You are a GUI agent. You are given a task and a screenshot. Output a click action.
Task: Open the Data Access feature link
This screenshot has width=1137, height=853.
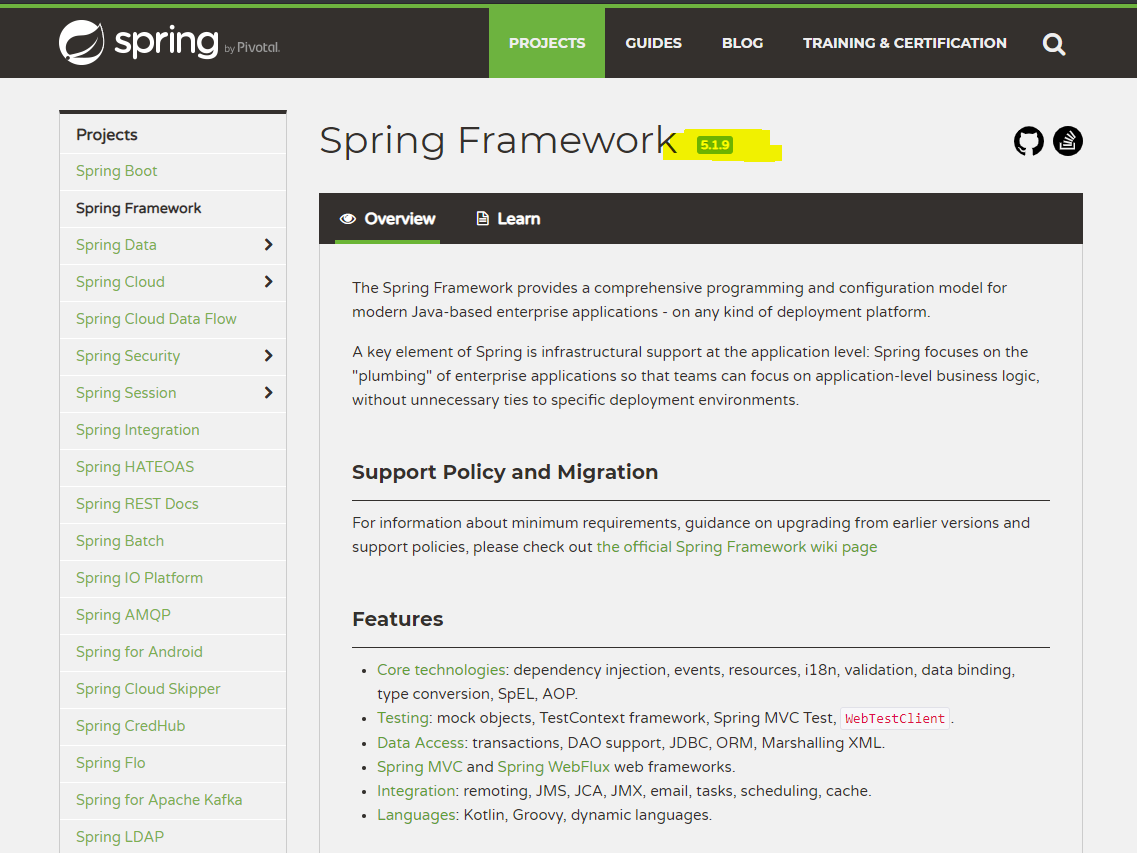coord(421,743)
